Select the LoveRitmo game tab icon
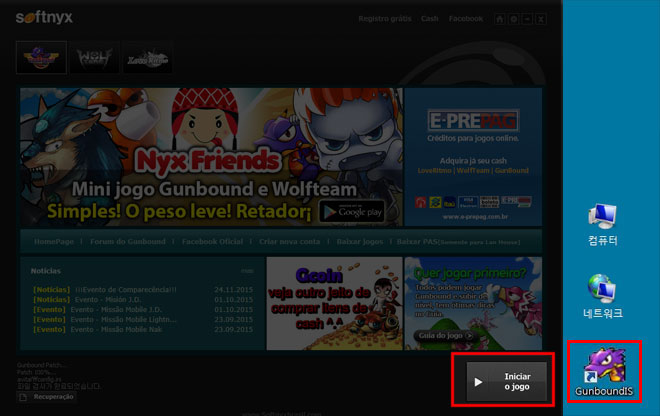Screen dimensions: 660x416 click(148, 58)
